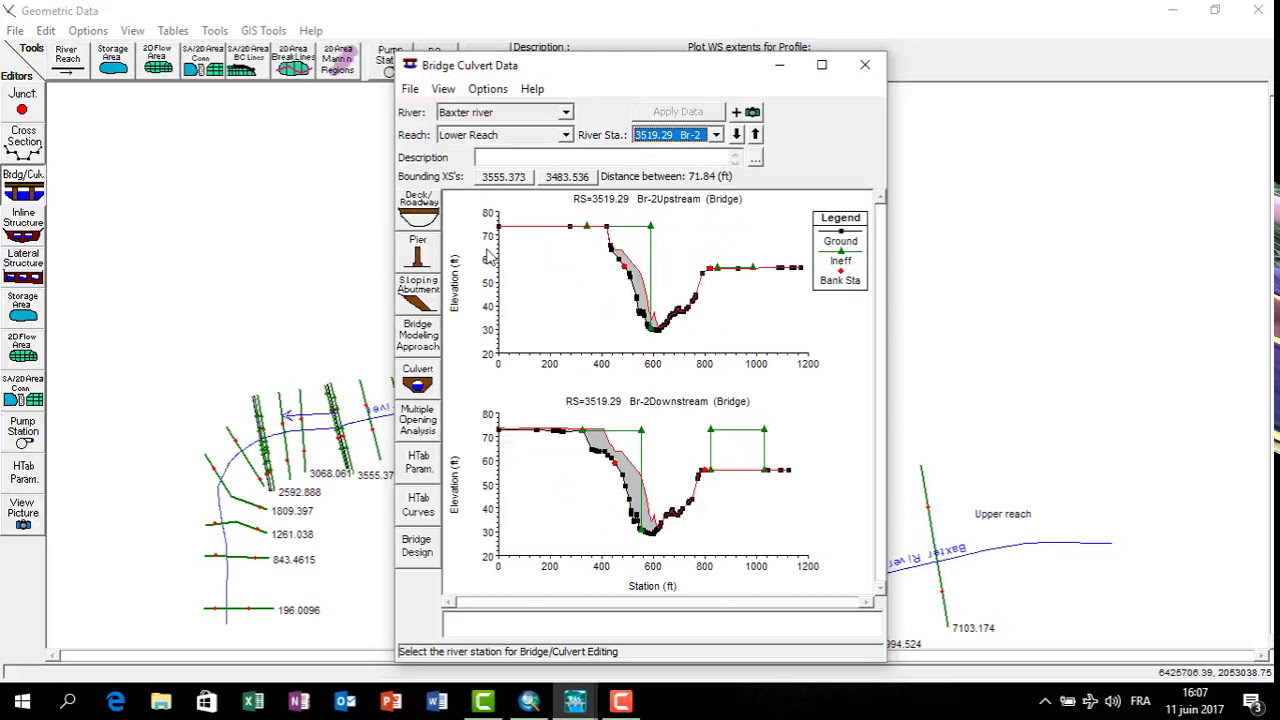The width and height of the screenshot is (1280, 720).
Task: Select the 2D Flow Area tool in top toolbar
Action: click(157, 60)
